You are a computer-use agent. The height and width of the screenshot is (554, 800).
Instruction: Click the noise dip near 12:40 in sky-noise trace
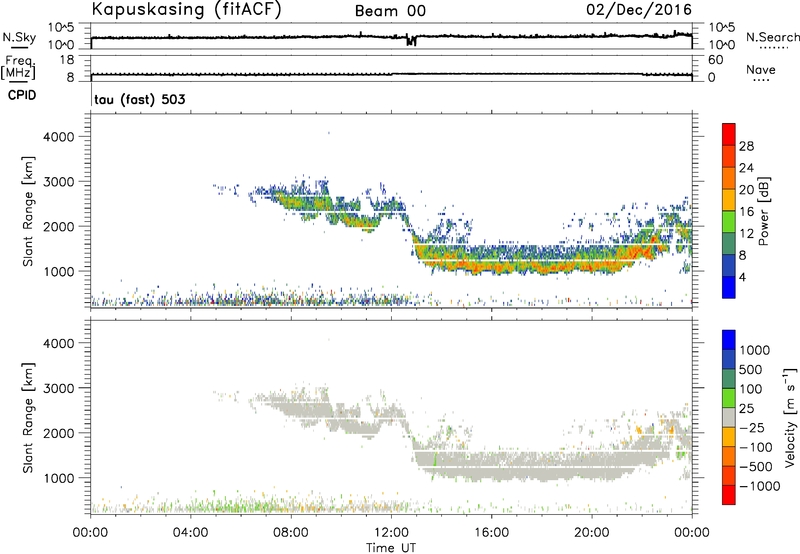(411, 41)
